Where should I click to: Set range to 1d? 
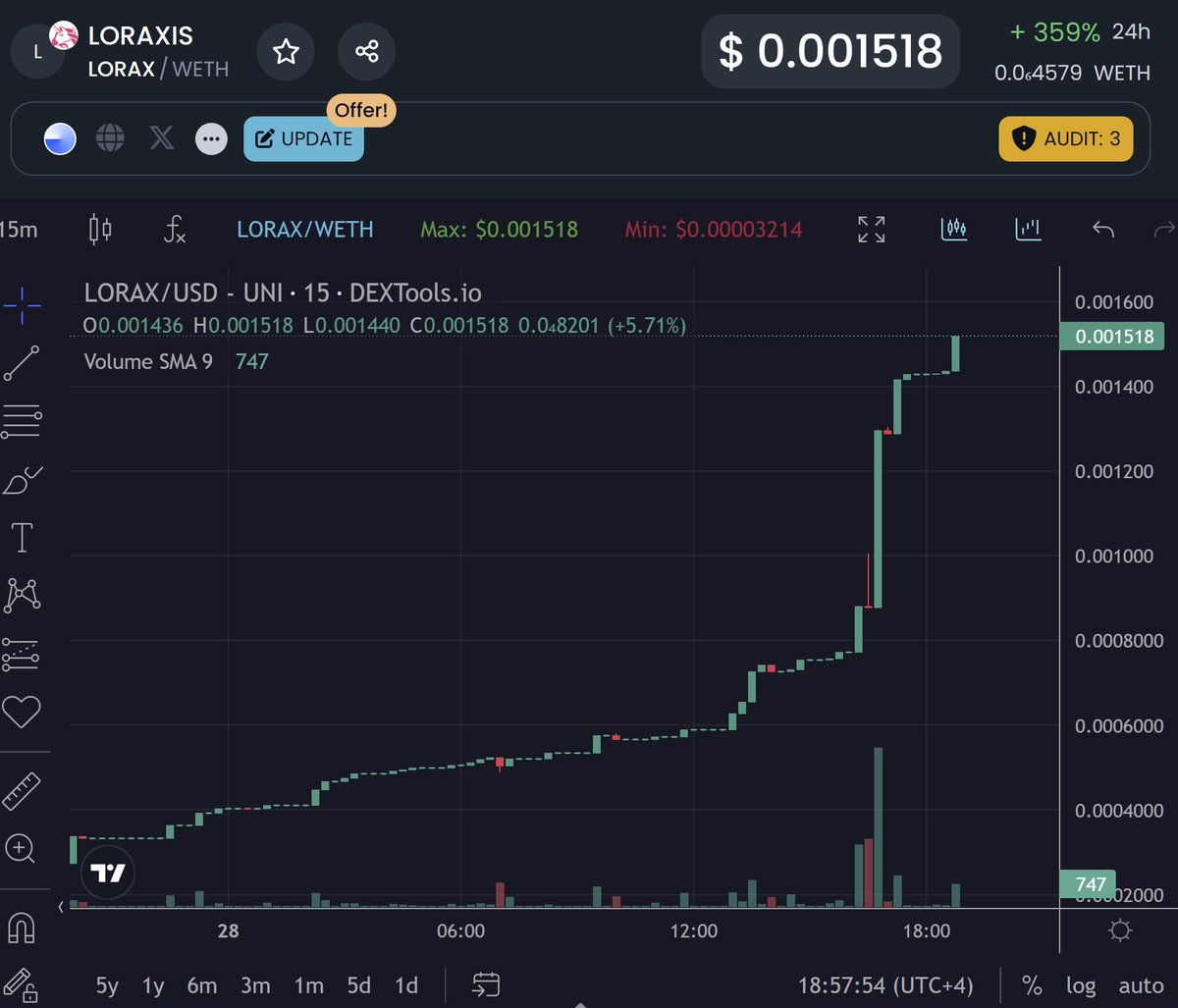[x=405, y=985]
